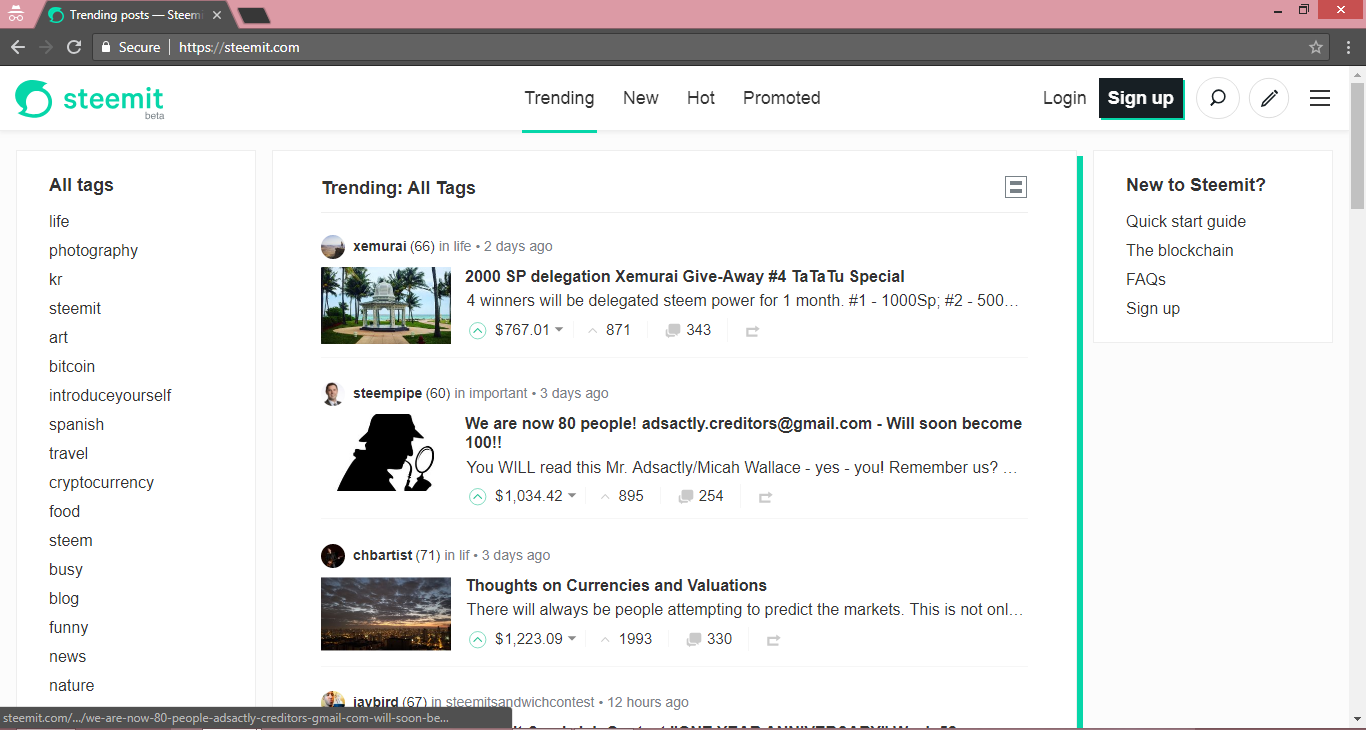Reload the page with refresh icon
1366x730 pixels.
coord(74,47)
